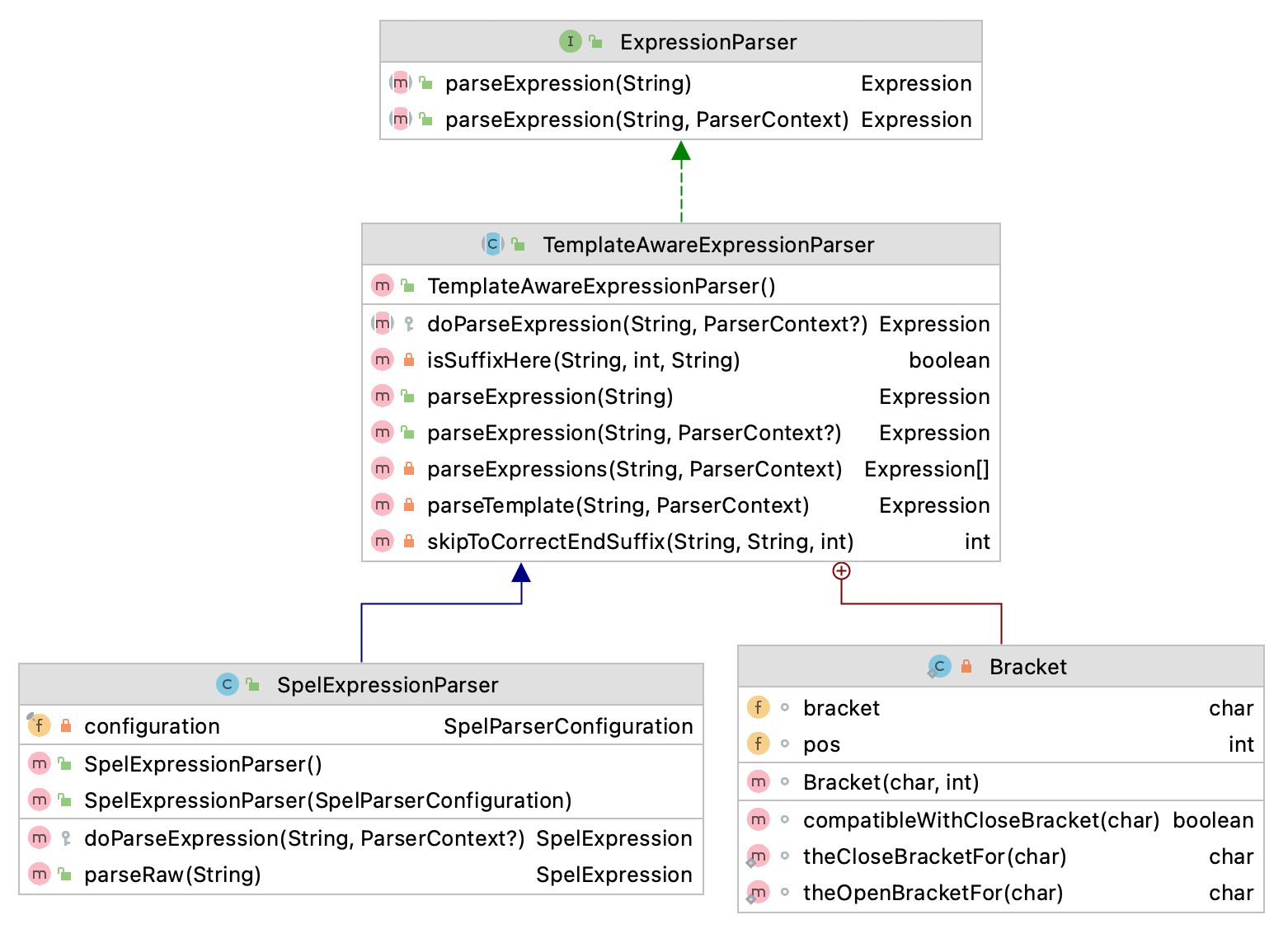Screen dimensions: 1288x943
Task: Click the TemplateAwareExpressionParser title text
Action: [707, 244]
